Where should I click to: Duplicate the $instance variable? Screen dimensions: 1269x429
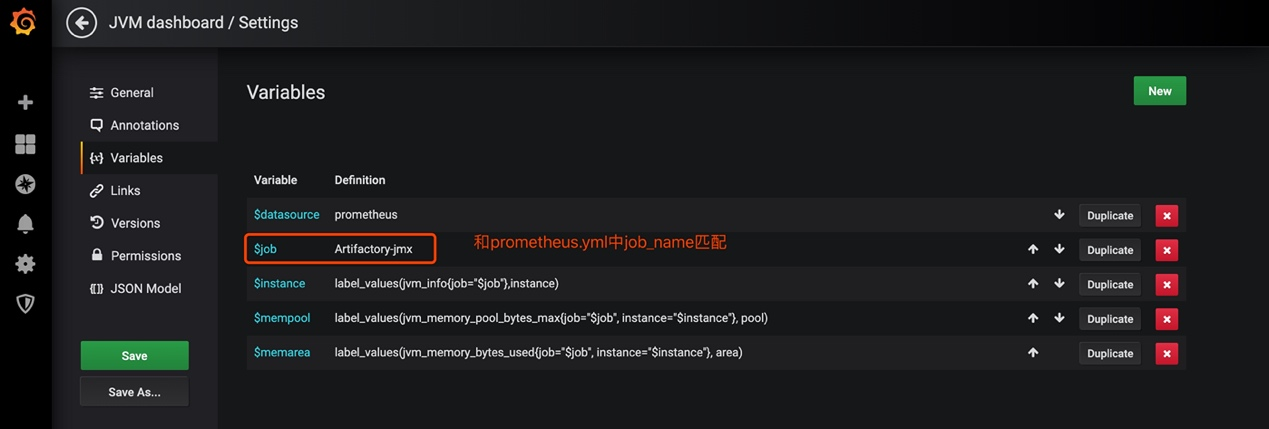[1109, 285]
